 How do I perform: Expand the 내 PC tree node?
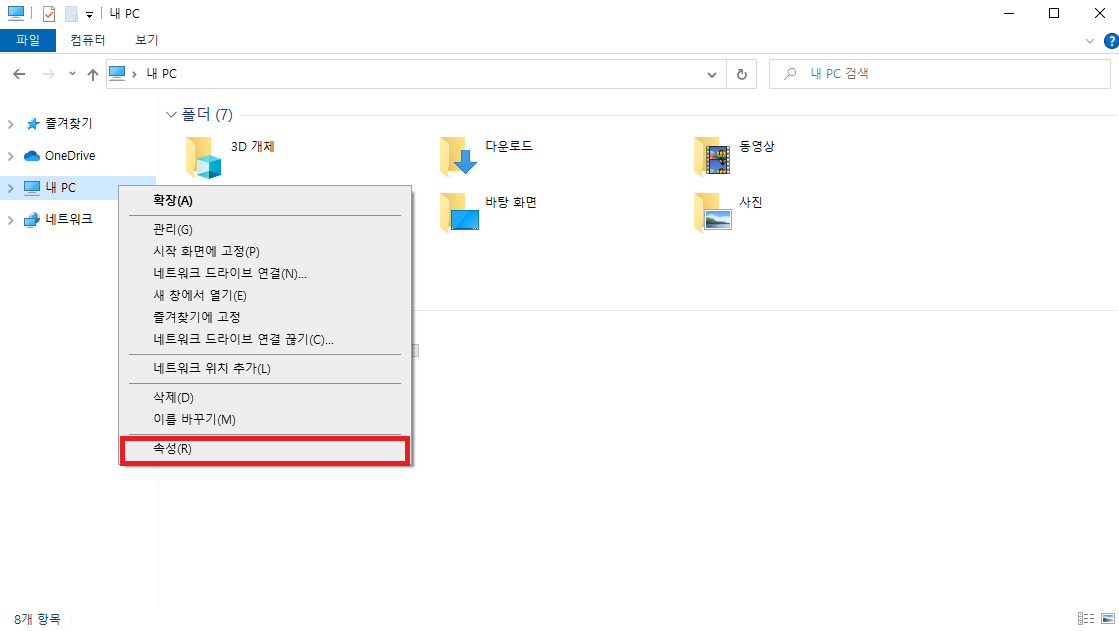pos(11,188)
